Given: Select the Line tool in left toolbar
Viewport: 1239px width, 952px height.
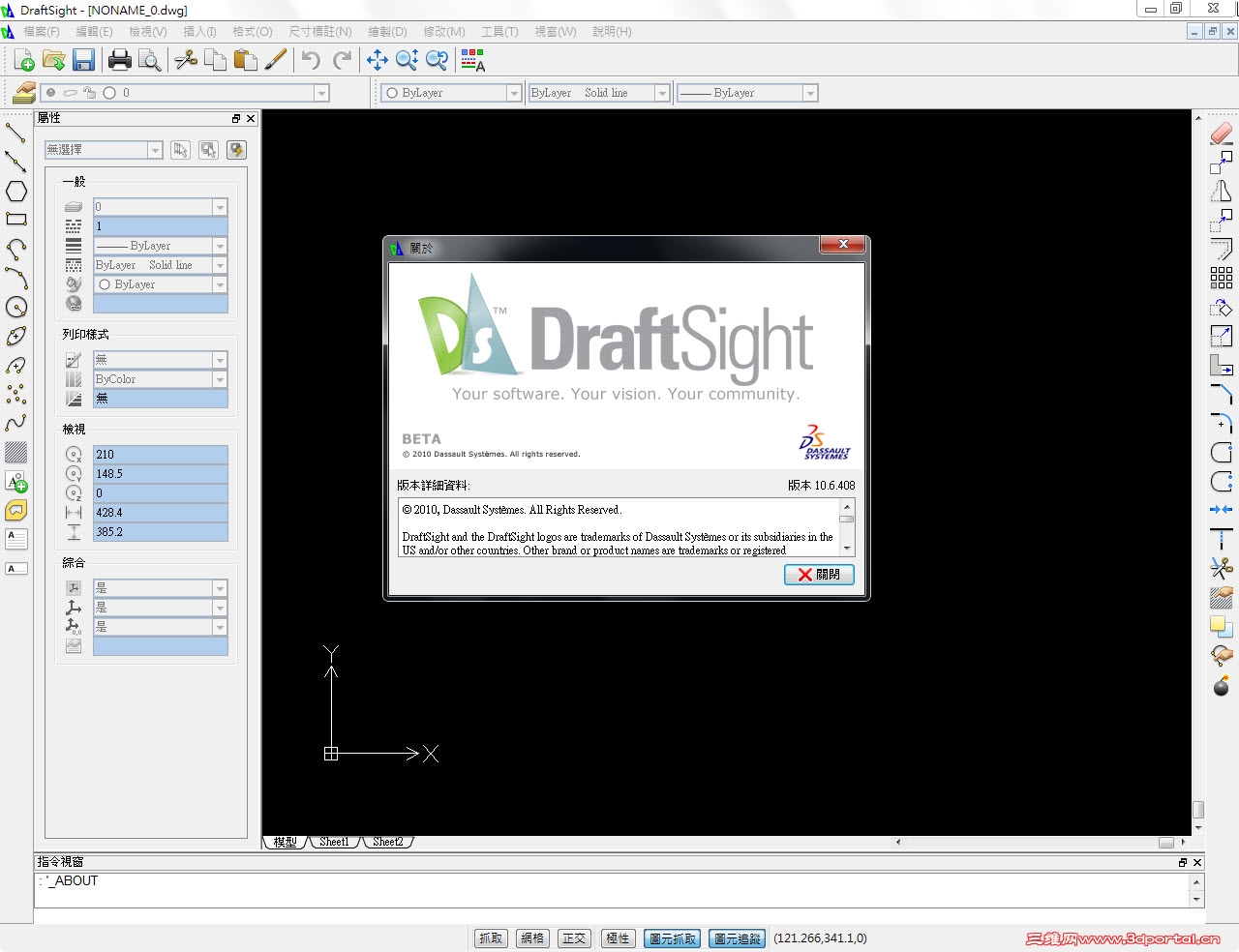Looking at the screenshot, I should tap(16, 133).
